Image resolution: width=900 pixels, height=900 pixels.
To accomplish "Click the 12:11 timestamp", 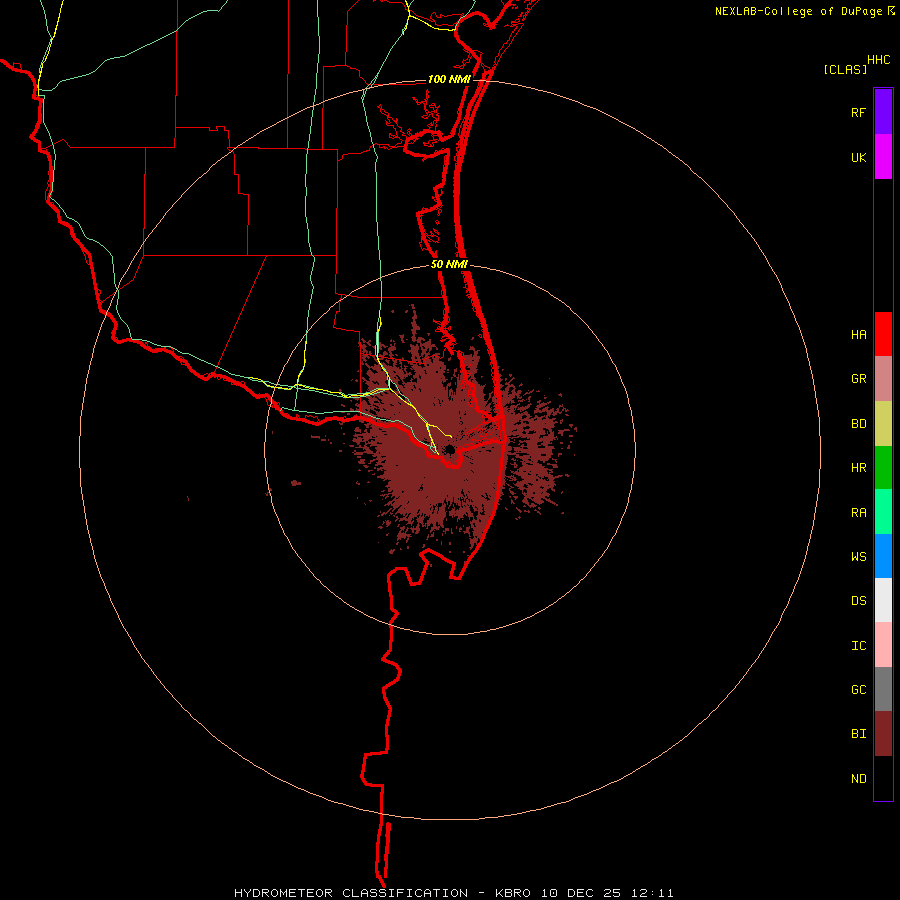I will pyautogui.click(x=651, y=893).
